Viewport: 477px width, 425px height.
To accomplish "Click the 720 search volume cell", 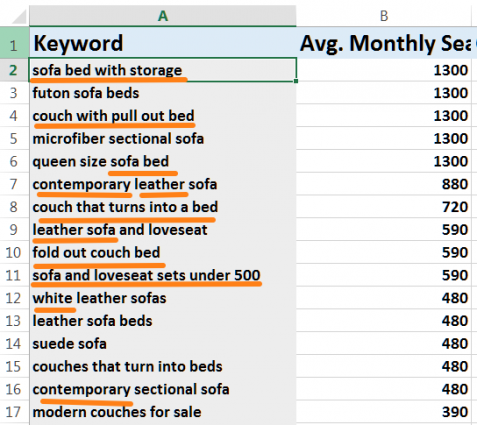I will pos(384,207).
